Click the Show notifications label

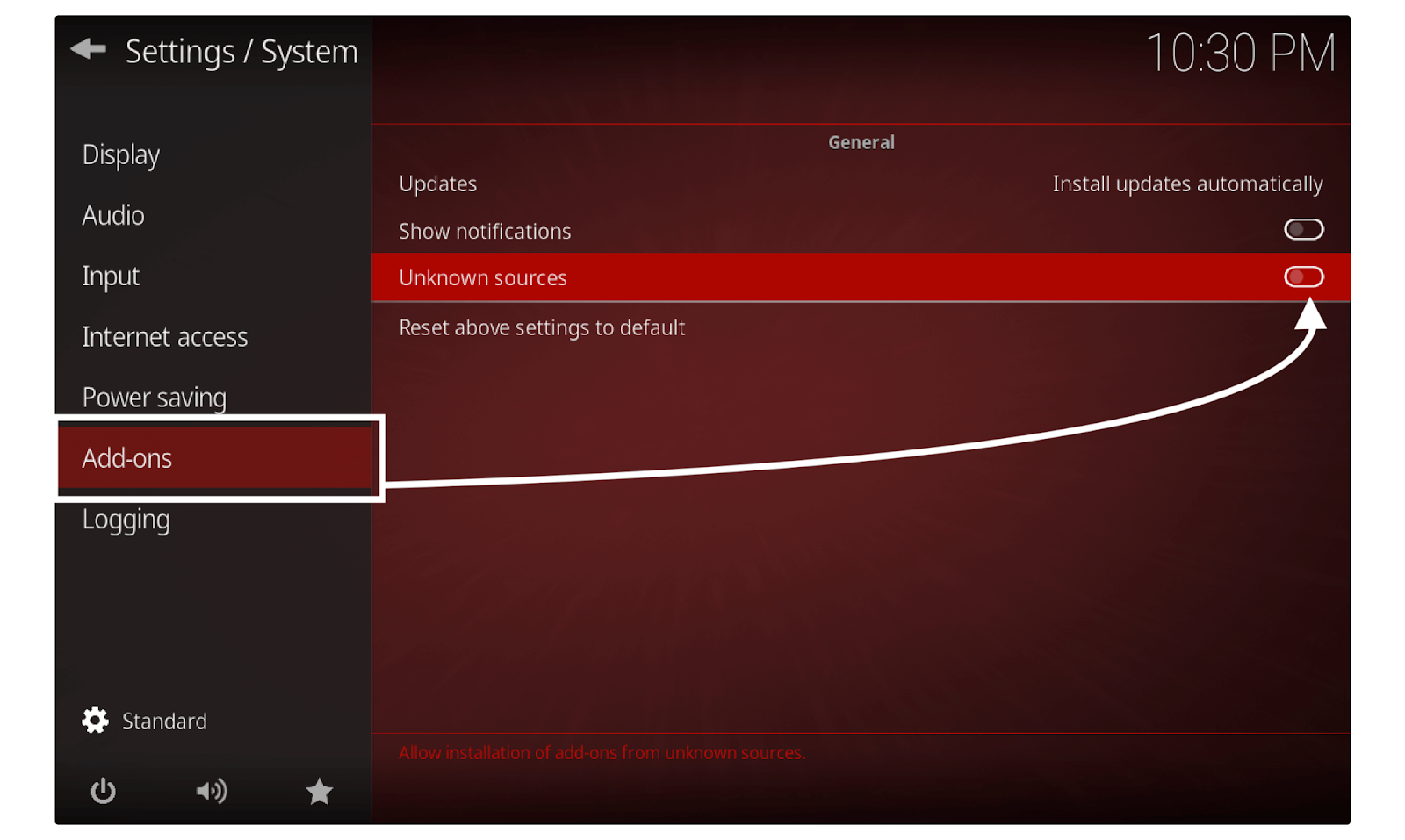click(x=485, y=231)
